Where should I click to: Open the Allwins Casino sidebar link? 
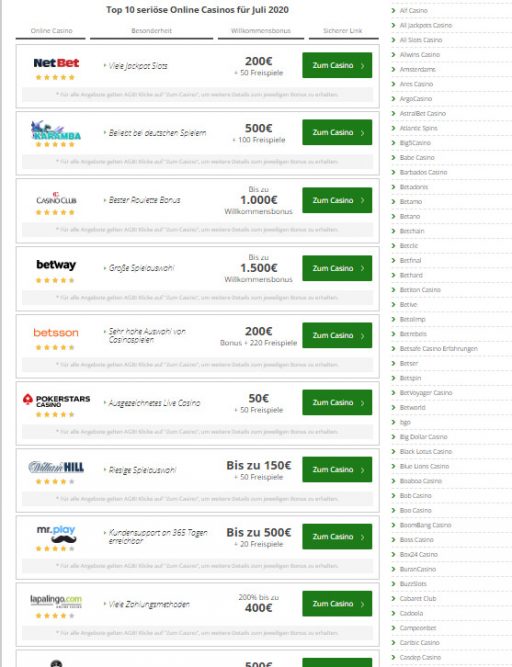point(420,55)
